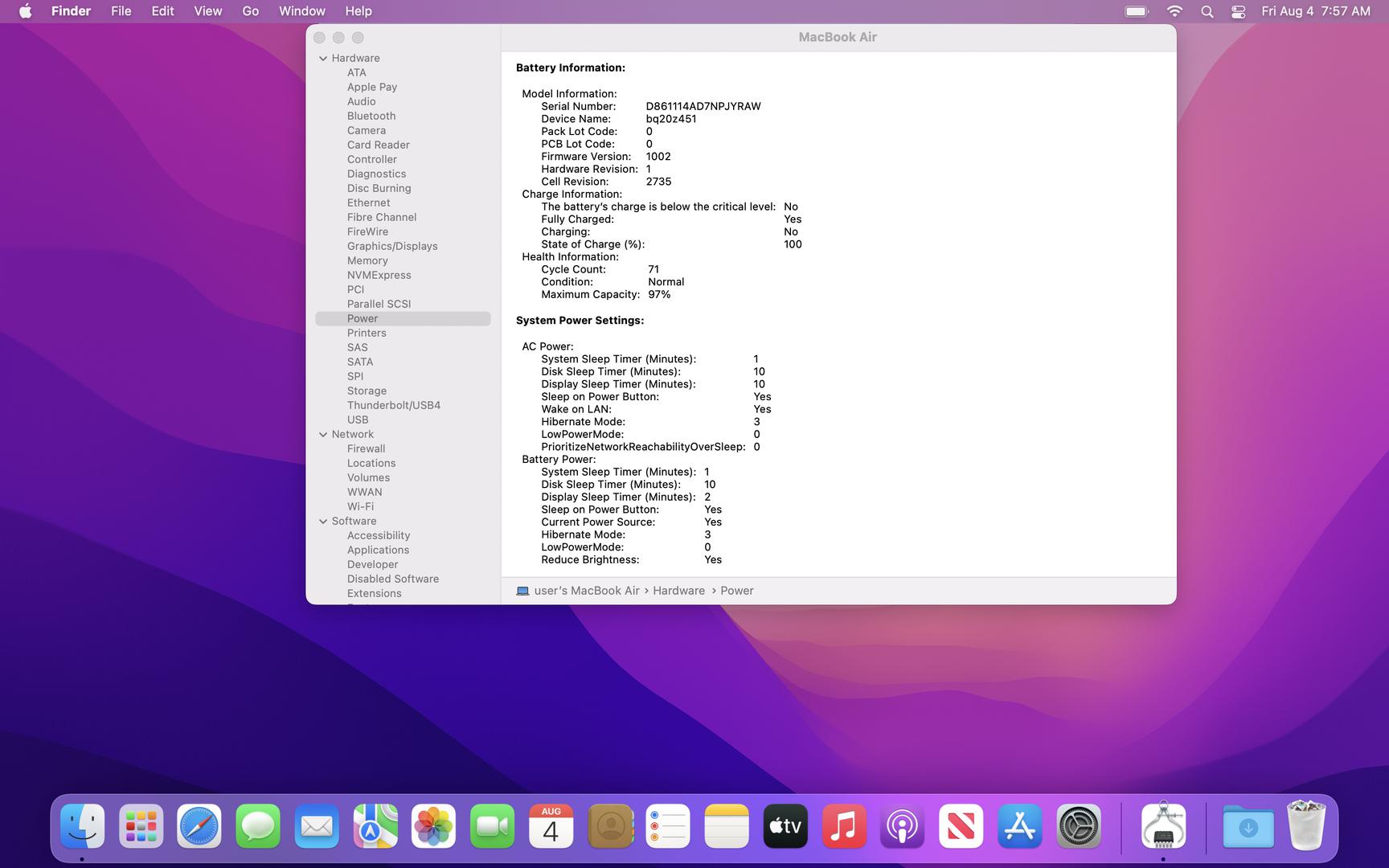Image resolution: width=1389 pixels, height=868 pixels.
Task: Click the Cycle Count value 71
Action: (x=654, y=269)
